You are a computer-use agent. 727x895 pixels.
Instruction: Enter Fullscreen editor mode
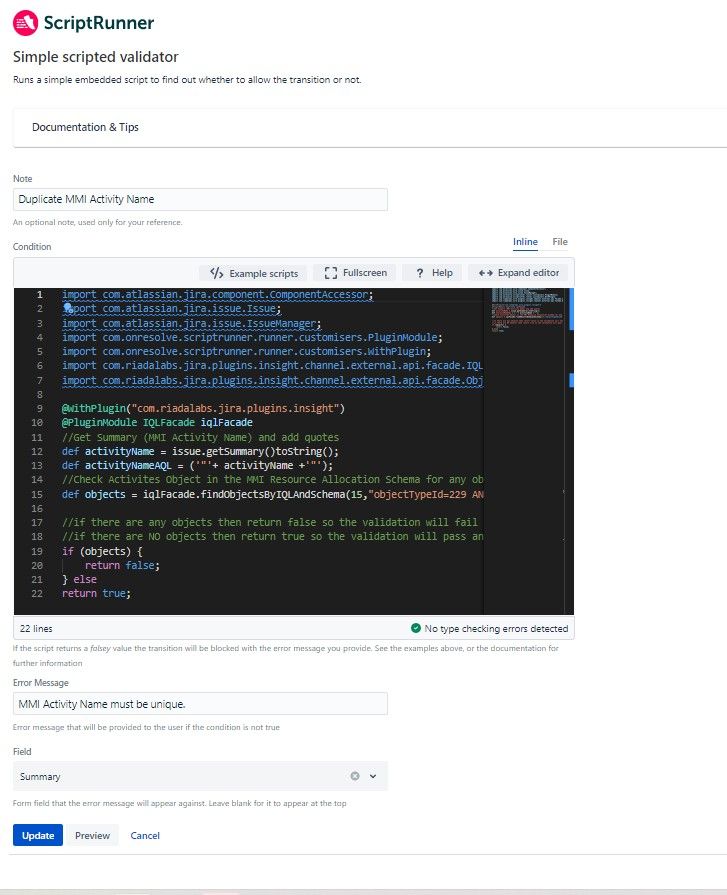[355, 273]
